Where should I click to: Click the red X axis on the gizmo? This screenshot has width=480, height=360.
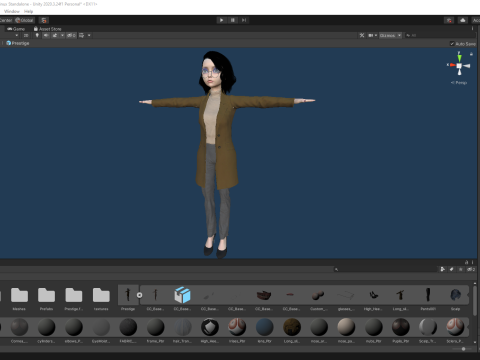pos(452,65)
